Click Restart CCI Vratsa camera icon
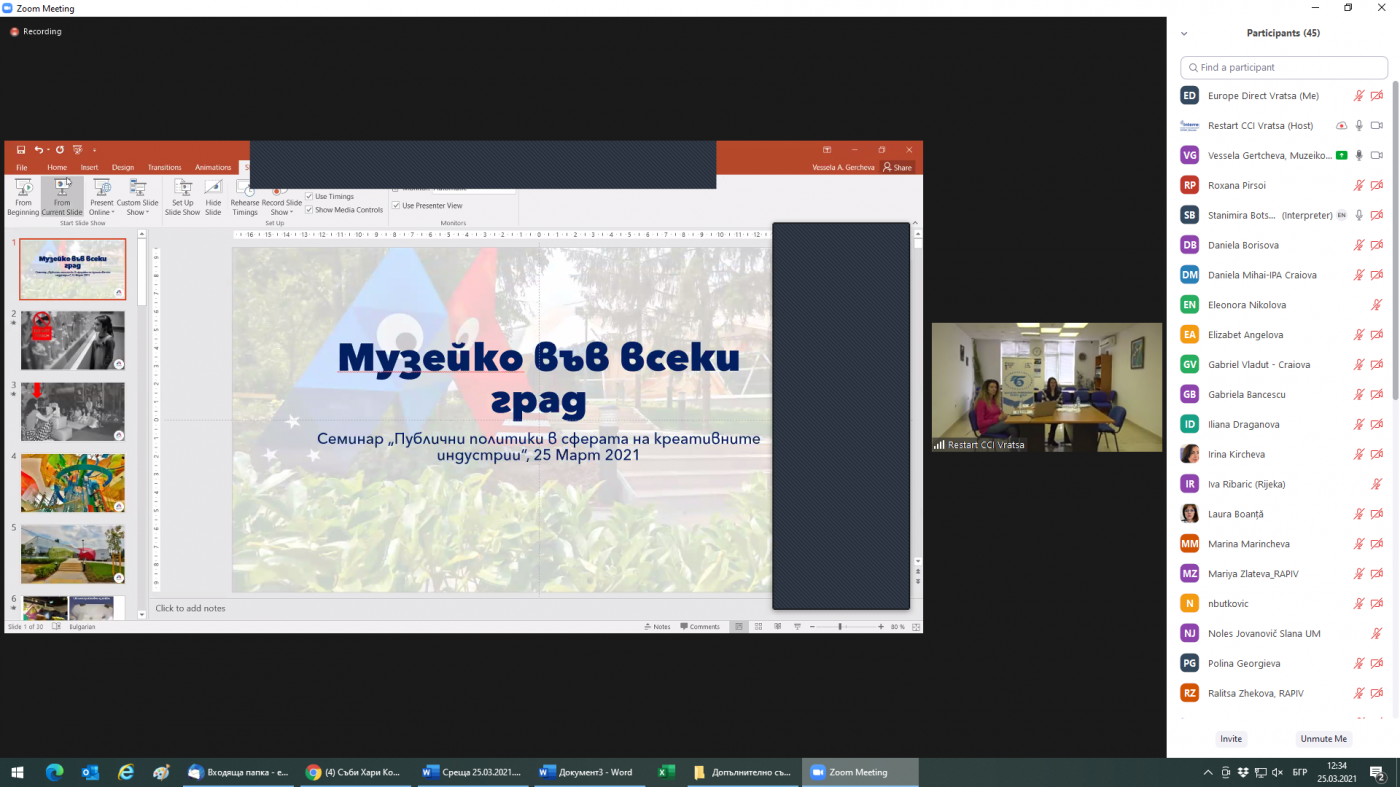This screenshot has width=1400, height=787. (x=1377, y=126)
